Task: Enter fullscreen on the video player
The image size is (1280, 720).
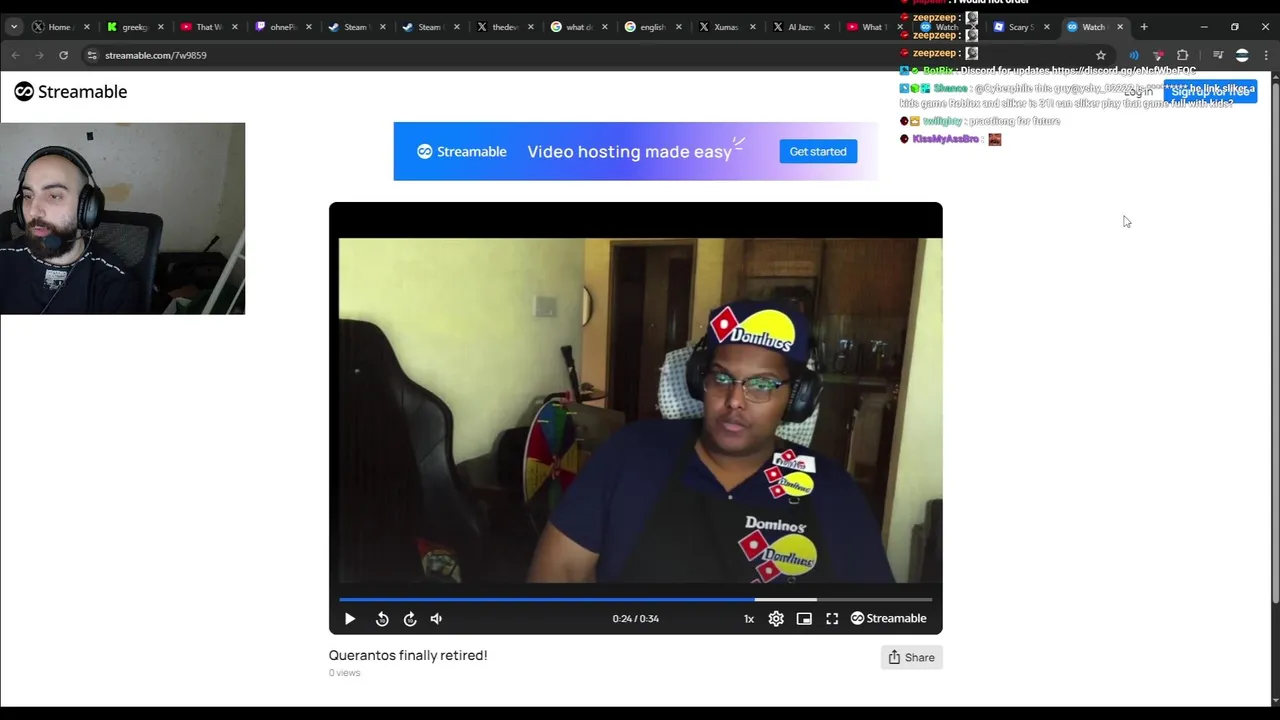Action: (x=832, y=619)
